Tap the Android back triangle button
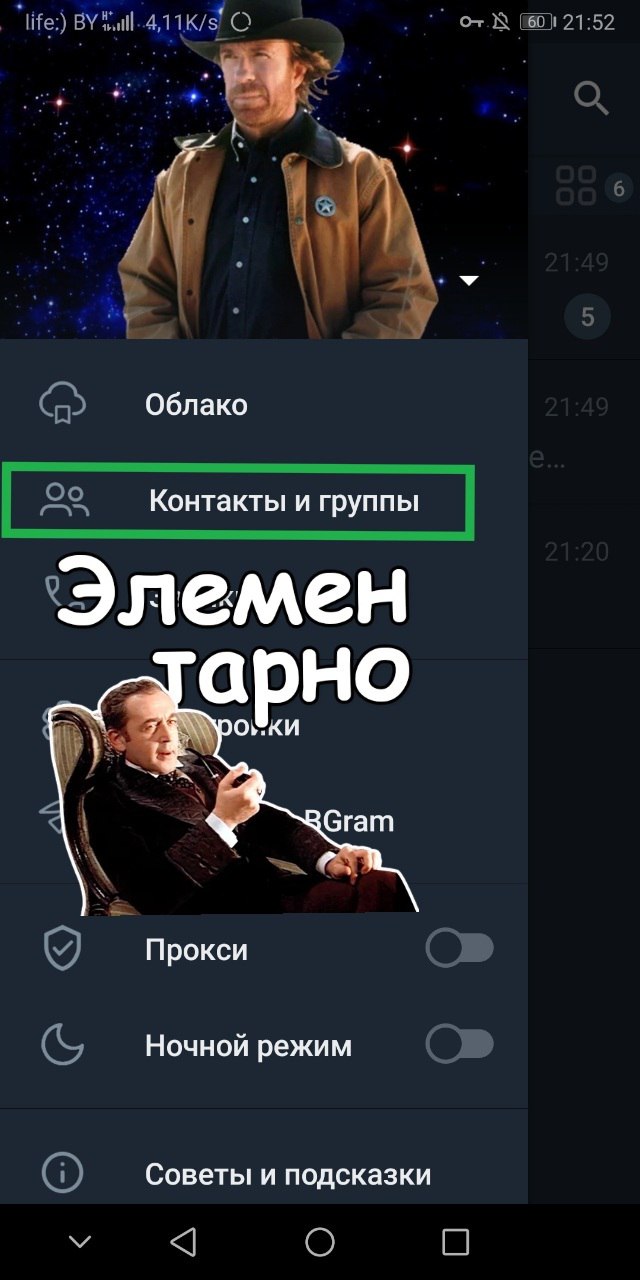 (183, 1242)
